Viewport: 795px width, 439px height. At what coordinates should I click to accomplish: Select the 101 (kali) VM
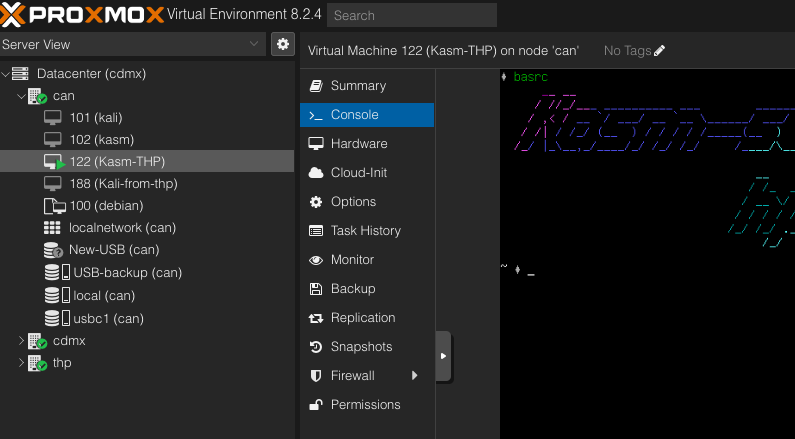pyautogui.click(x=95, y=118)
